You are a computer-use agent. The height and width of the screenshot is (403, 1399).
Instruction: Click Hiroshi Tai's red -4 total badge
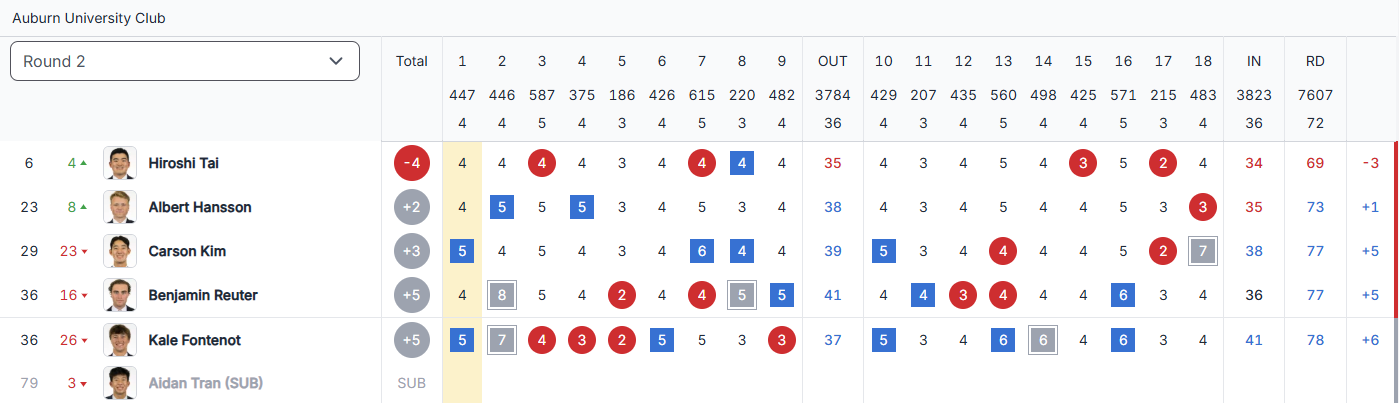[412, 163]
